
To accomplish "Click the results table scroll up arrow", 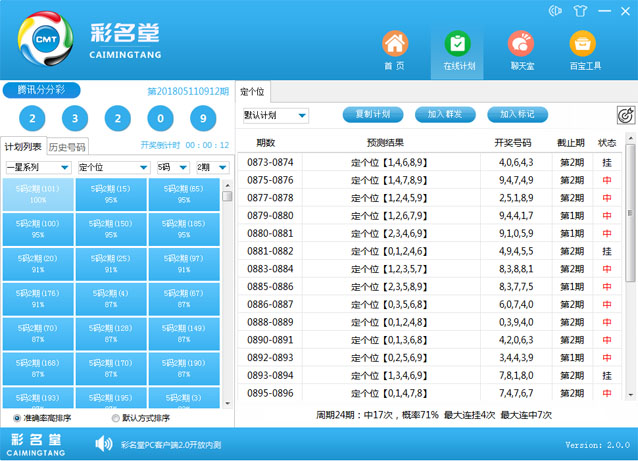I will [630, 138].
